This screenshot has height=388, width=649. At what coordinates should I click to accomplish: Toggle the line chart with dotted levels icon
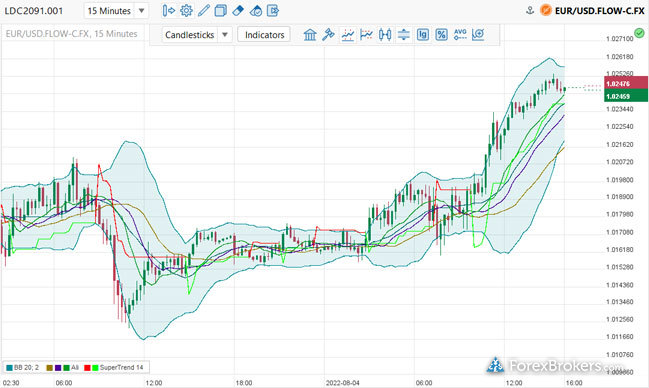click(348, 35)
